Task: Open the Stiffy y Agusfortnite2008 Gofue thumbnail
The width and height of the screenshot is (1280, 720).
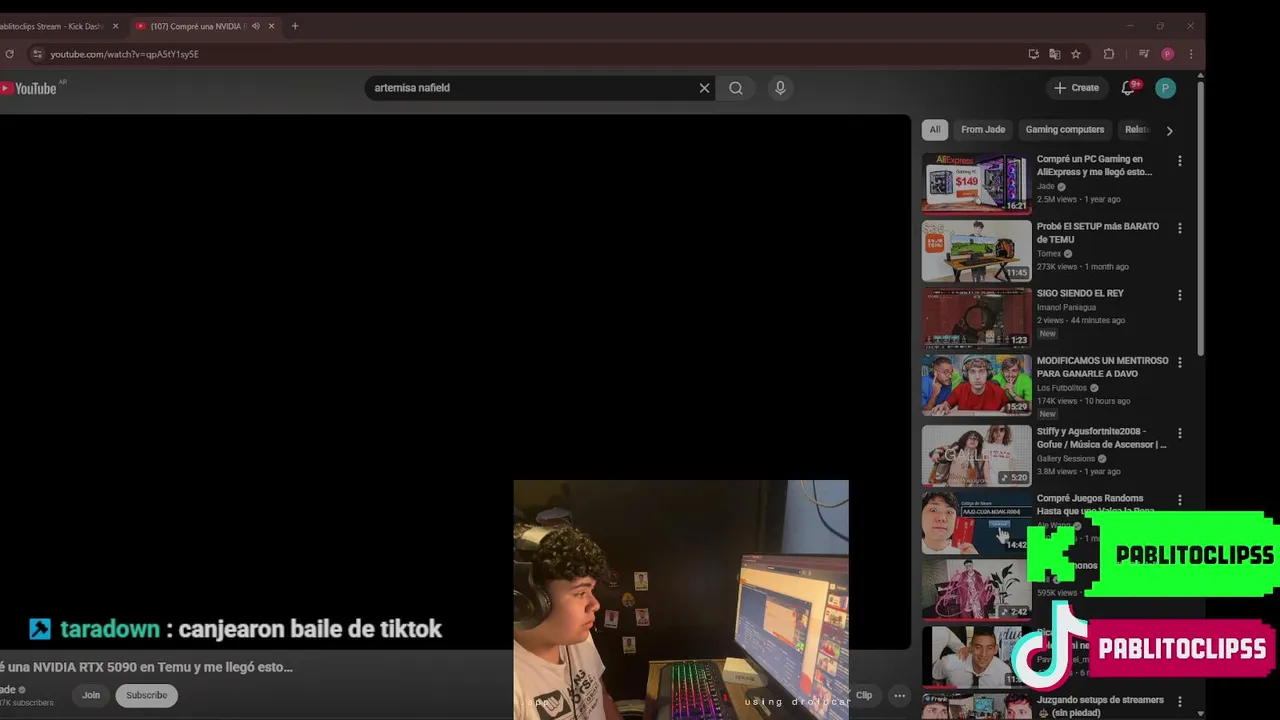Action: click(x=976, y=455)
